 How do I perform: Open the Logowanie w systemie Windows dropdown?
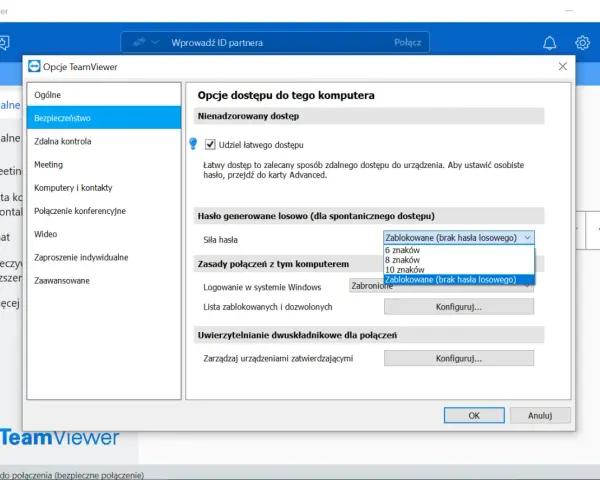coord(441,286)
